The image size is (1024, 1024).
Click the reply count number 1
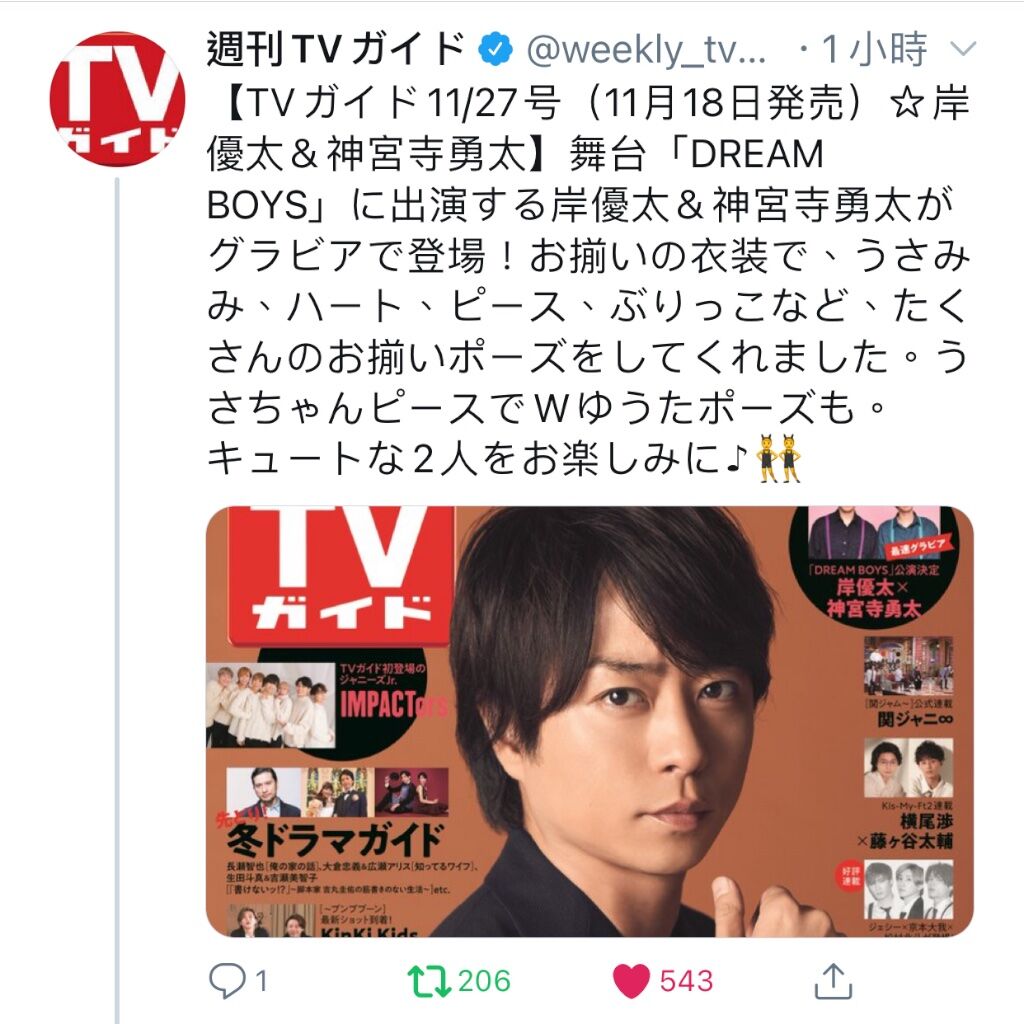click(x=261, y=981)
